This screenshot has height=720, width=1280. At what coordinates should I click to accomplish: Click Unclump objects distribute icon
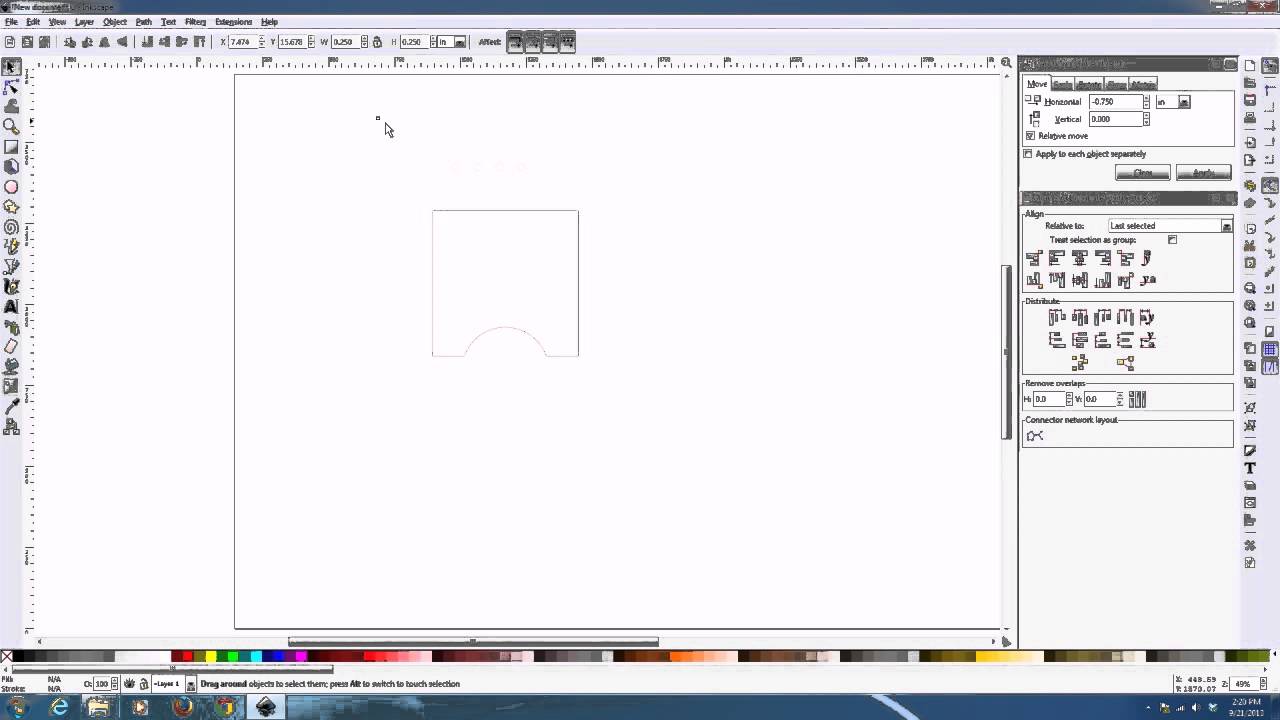(1126, 363)
